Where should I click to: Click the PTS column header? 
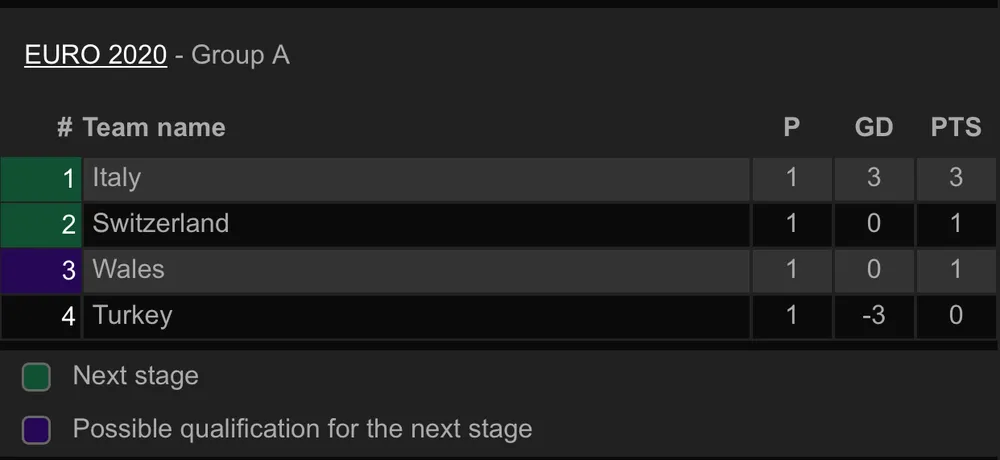click(x=955, y=128)
